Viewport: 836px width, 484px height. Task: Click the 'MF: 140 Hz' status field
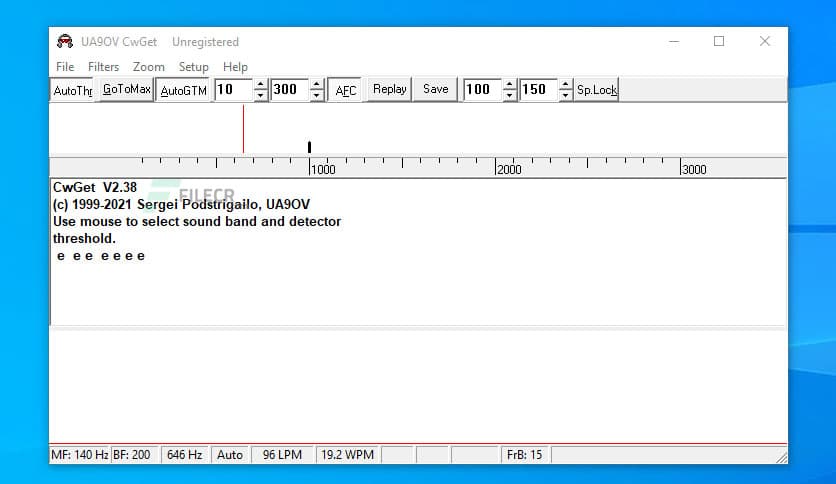(x=79, y=455)
